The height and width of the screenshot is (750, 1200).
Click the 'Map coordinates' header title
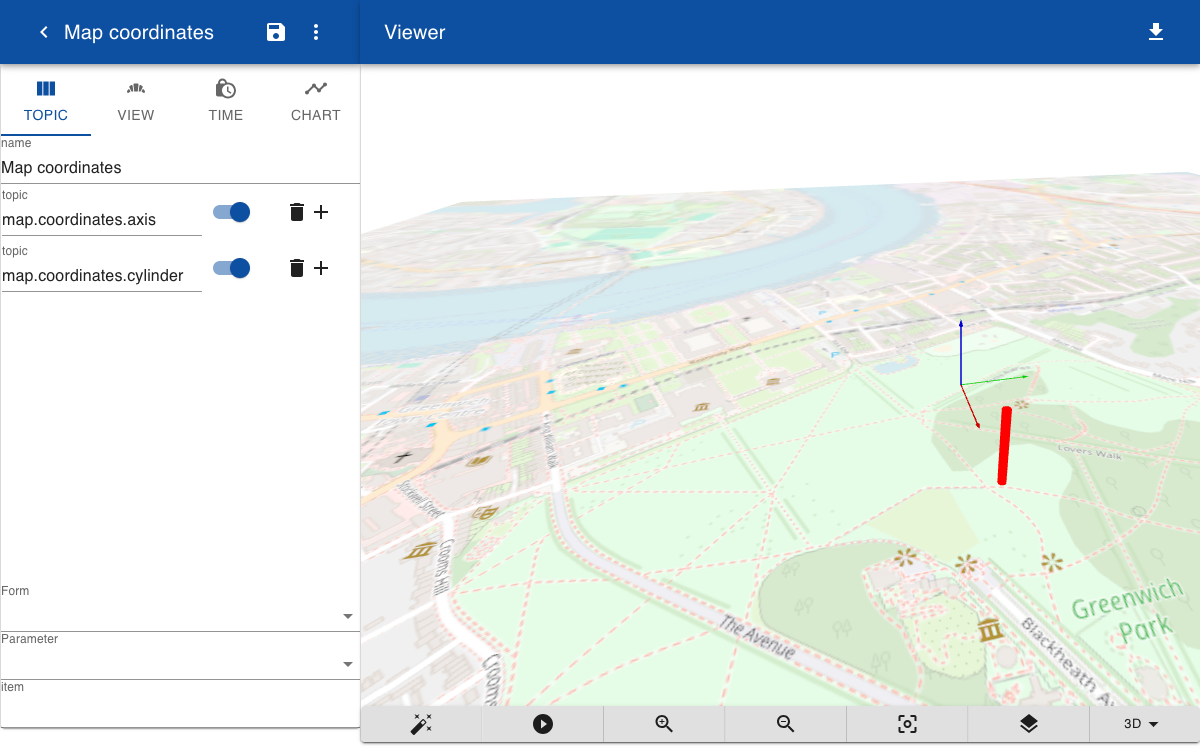point(139,32)
